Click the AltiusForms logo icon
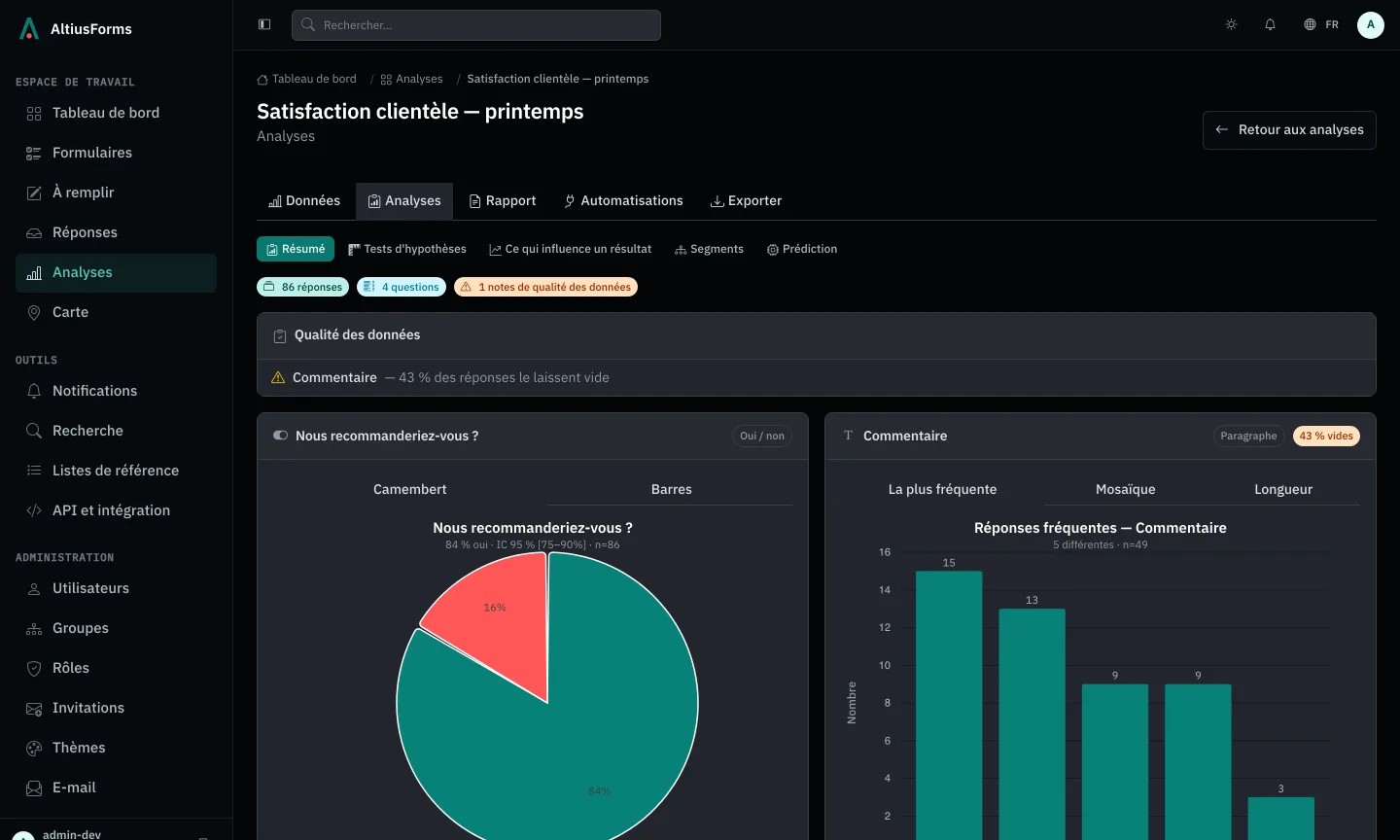1400x840 pixels. click(x=29, y=28)
